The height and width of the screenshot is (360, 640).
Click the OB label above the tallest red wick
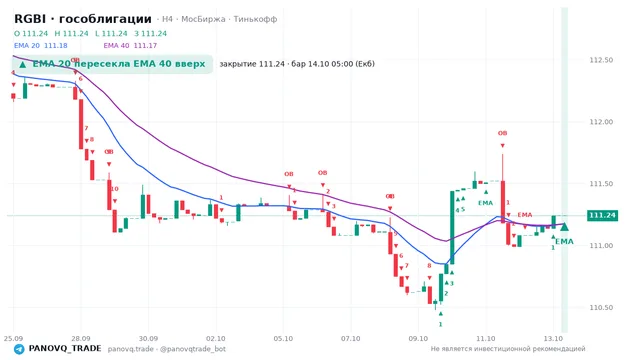click(502, 133)
